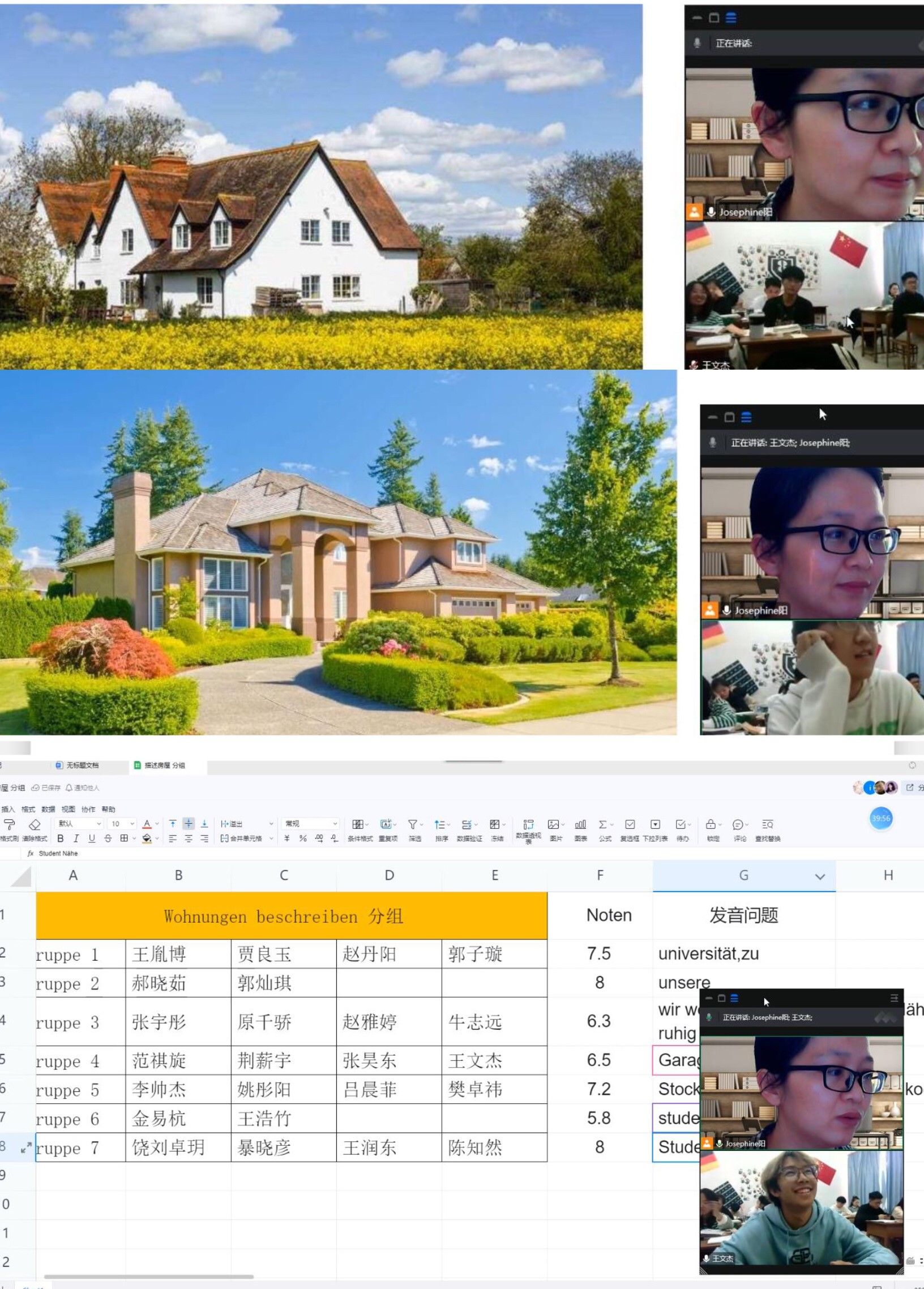The width and height of the screenshot is (924, 1289).
Task: Toggle italic text formatting
Action: (76, 838)
